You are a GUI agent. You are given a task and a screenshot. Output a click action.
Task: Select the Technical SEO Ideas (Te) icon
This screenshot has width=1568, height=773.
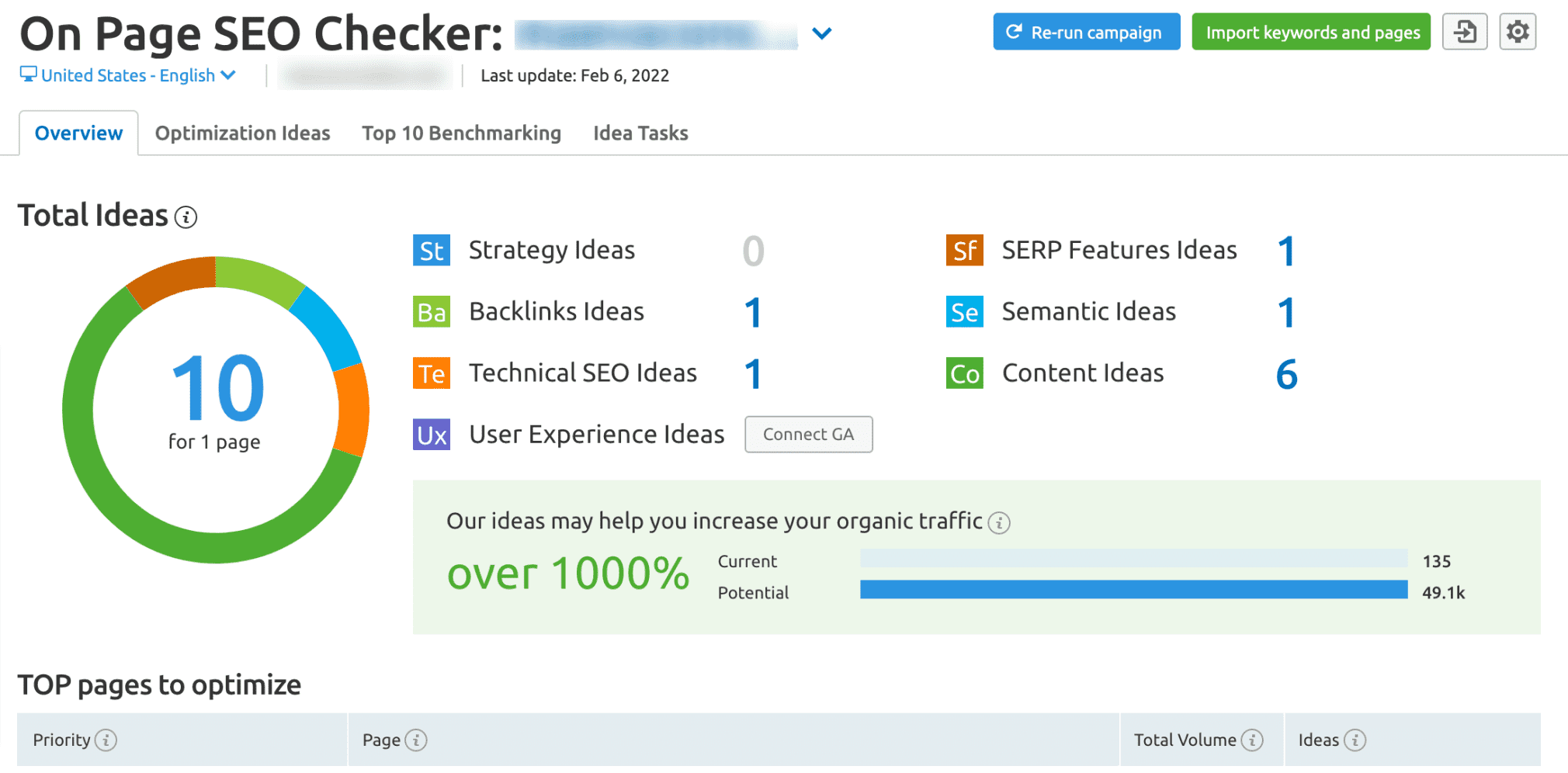[430, 373]
